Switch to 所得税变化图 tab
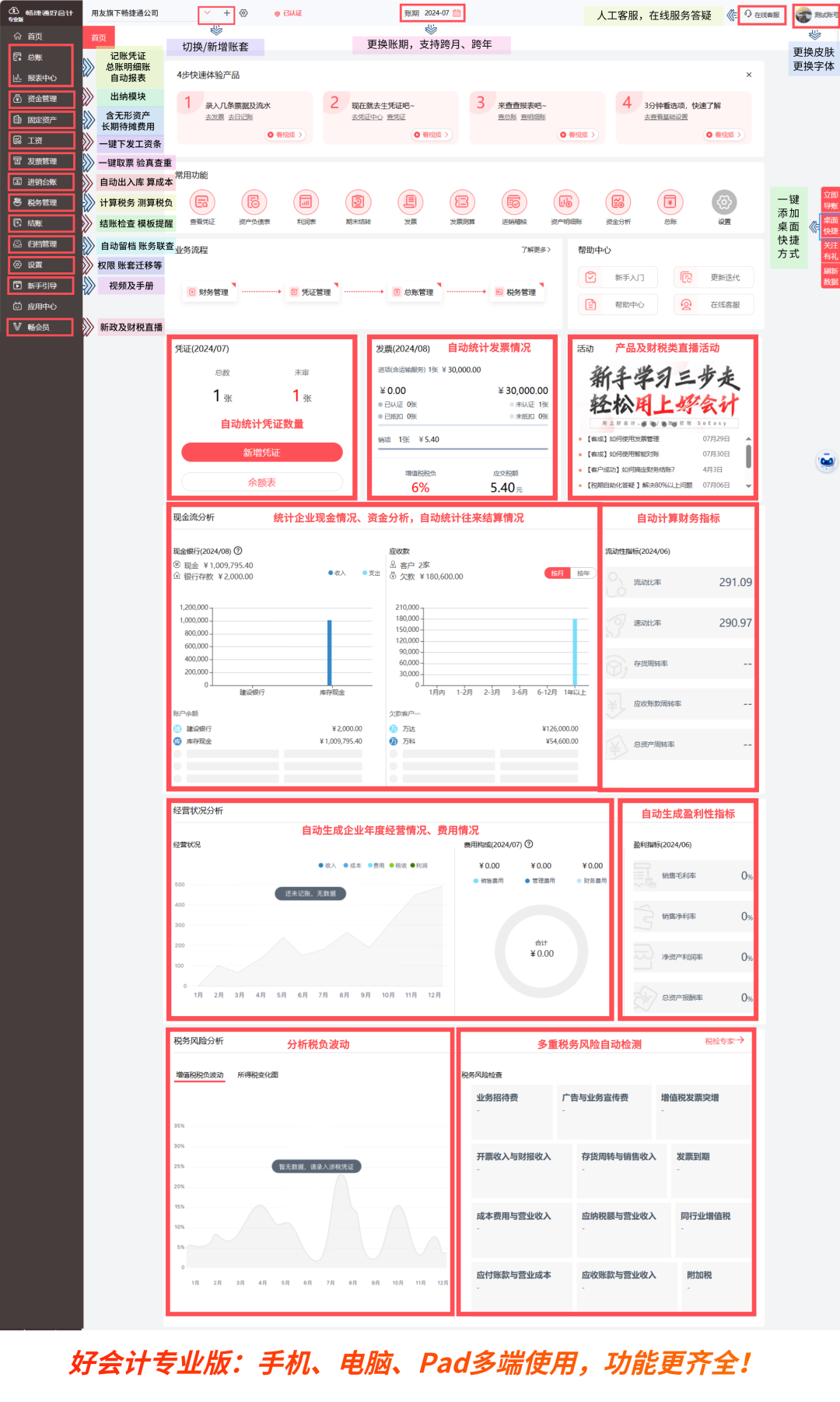This screenshot has width=840, height=1402. (257, 1075)
